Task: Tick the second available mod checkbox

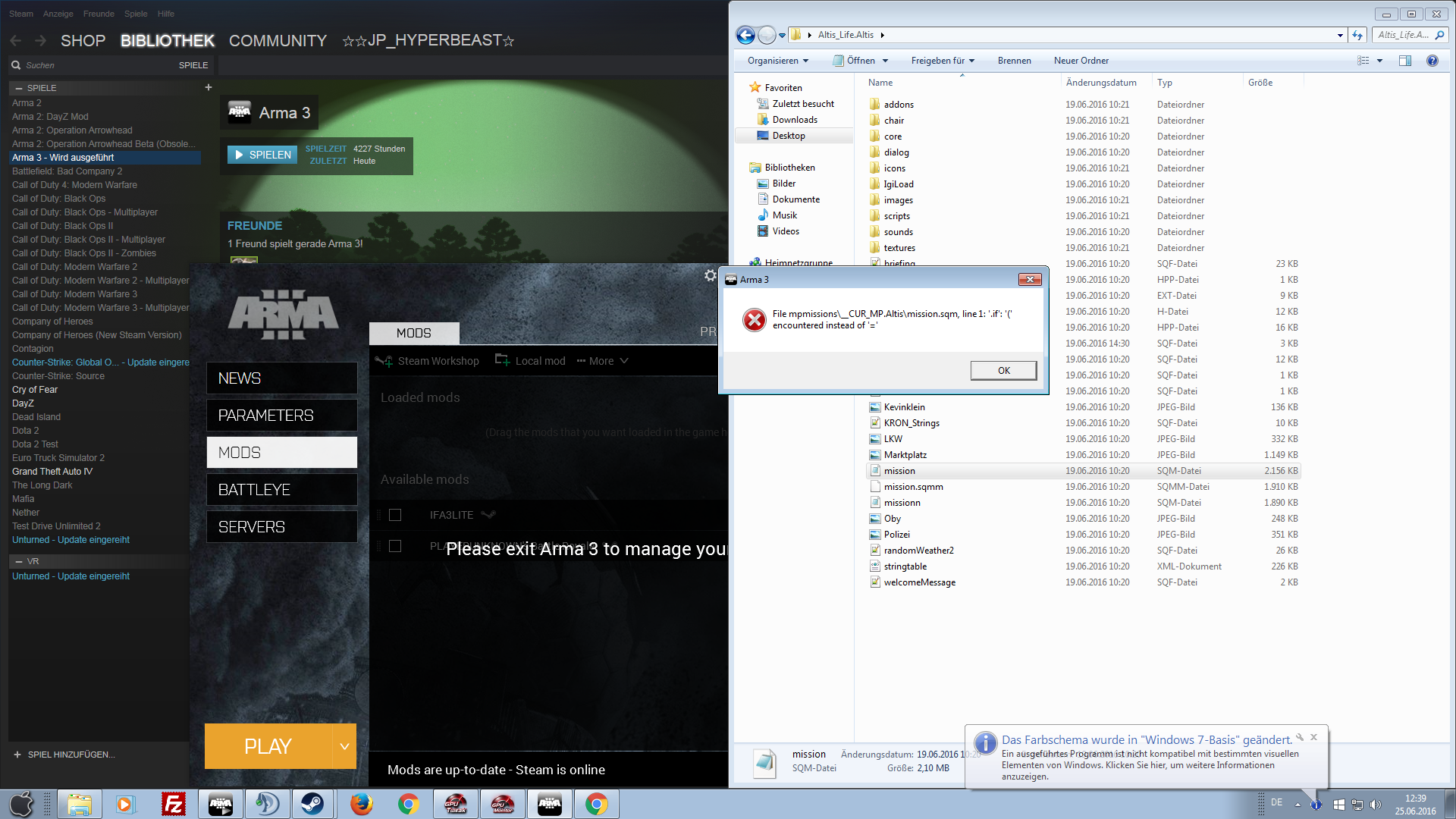Action: [395, 546]
